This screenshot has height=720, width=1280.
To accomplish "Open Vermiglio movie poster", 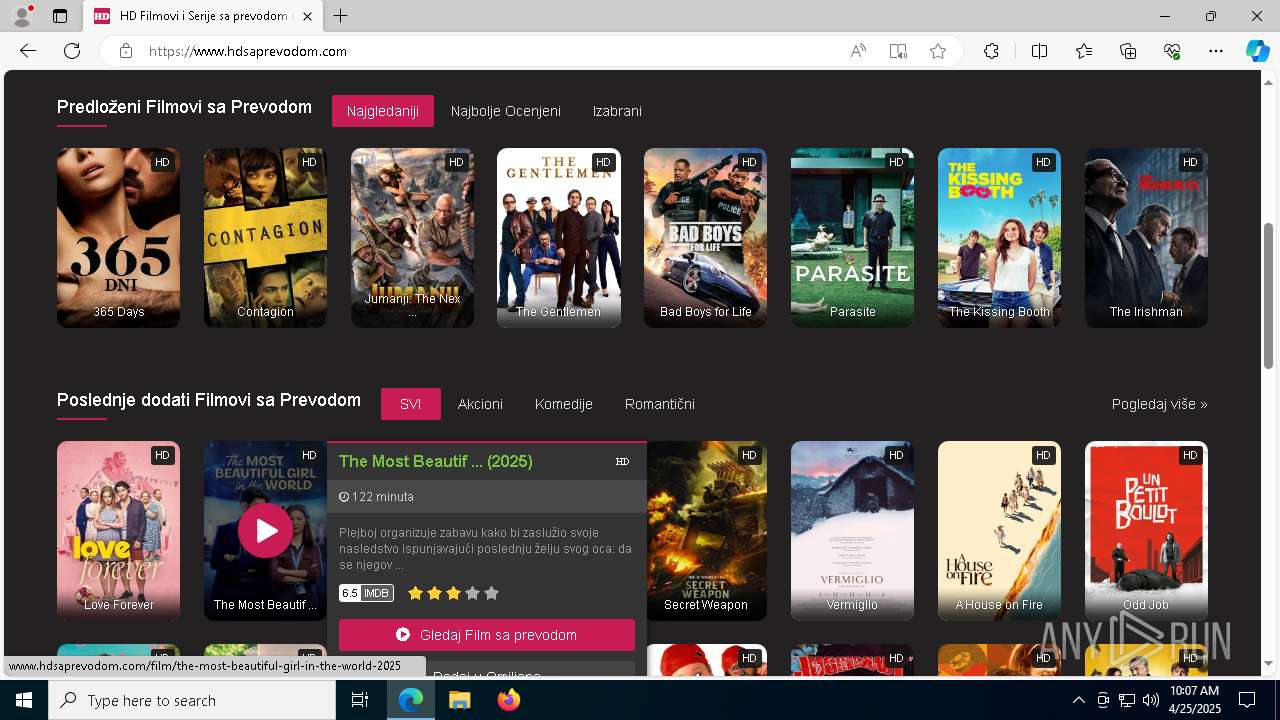I will pos(853,531).
